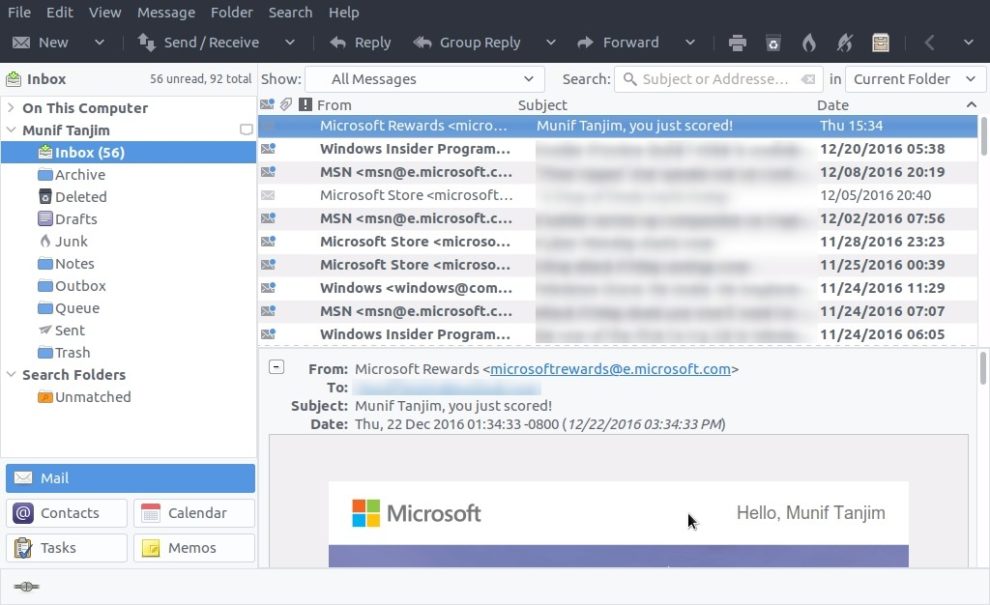Open the Message menu

[x=166, y=13]
